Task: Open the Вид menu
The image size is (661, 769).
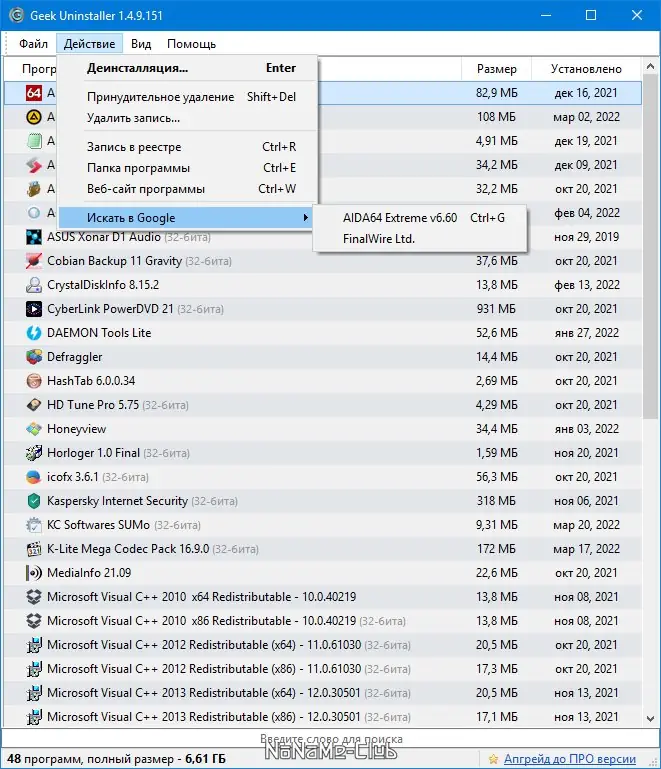Action: [141, 44]
